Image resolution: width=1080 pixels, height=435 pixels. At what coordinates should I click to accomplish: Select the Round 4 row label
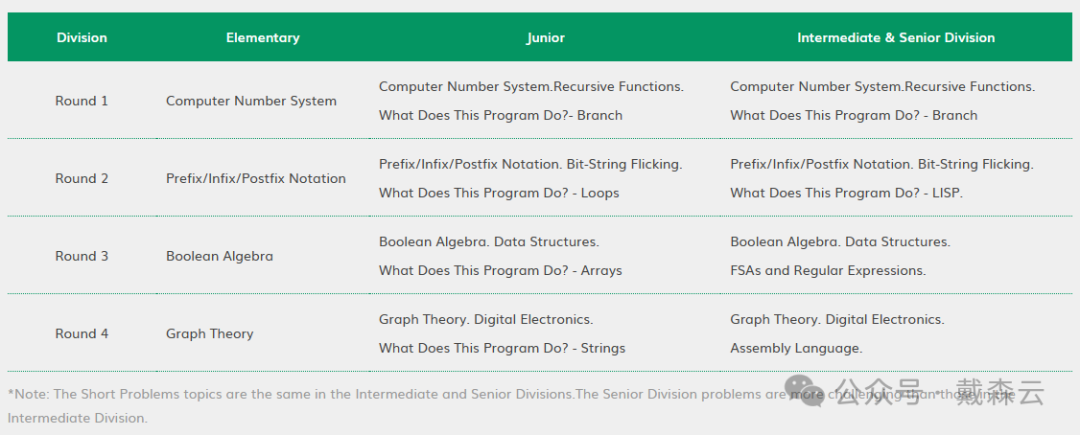[x=82, y=334]
